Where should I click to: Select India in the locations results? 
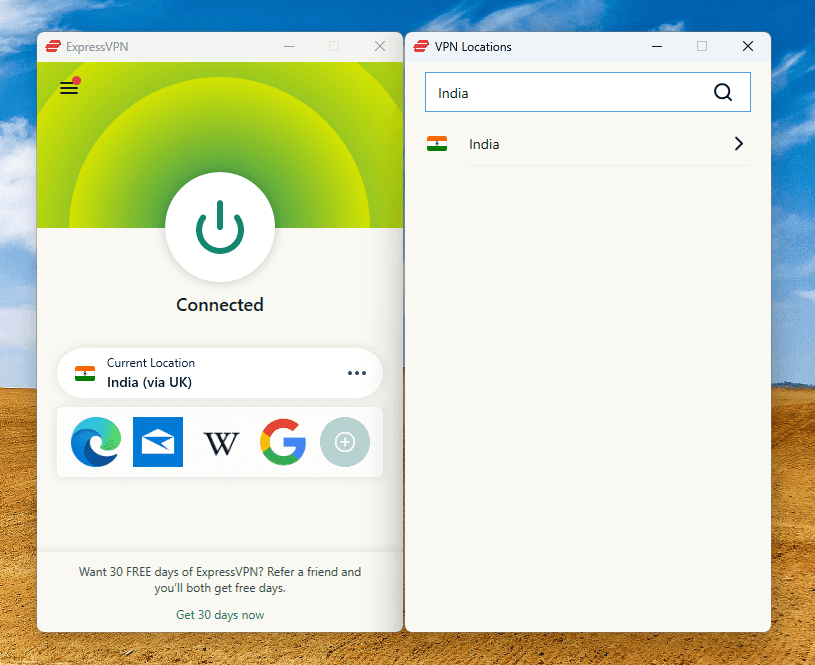pyautogui.click(x=485, y=144)
